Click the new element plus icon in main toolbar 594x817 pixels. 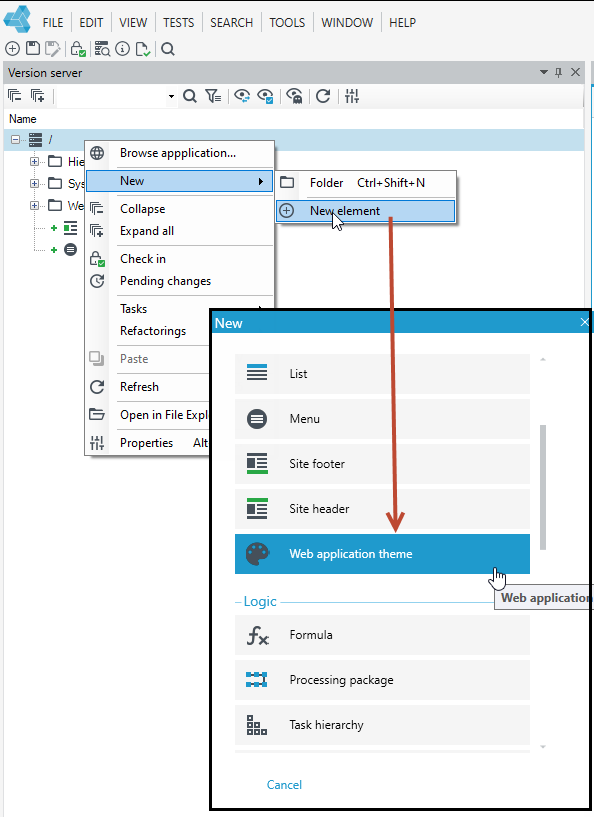[x=13, y=49]
